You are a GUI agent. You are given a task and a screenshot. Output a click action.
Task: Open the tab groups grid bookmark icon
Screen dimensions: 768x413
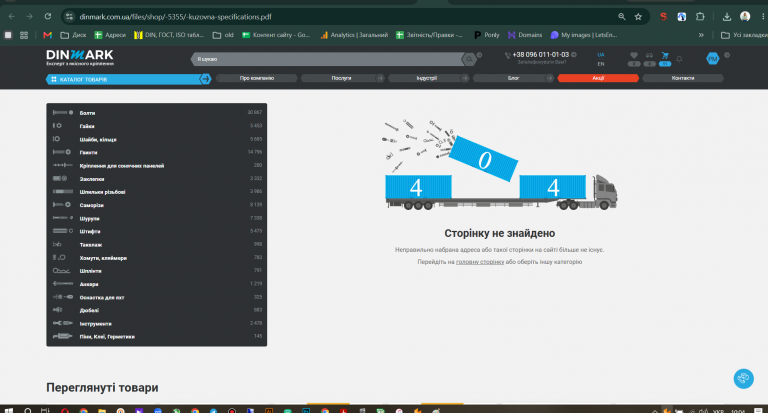point(24,35)
